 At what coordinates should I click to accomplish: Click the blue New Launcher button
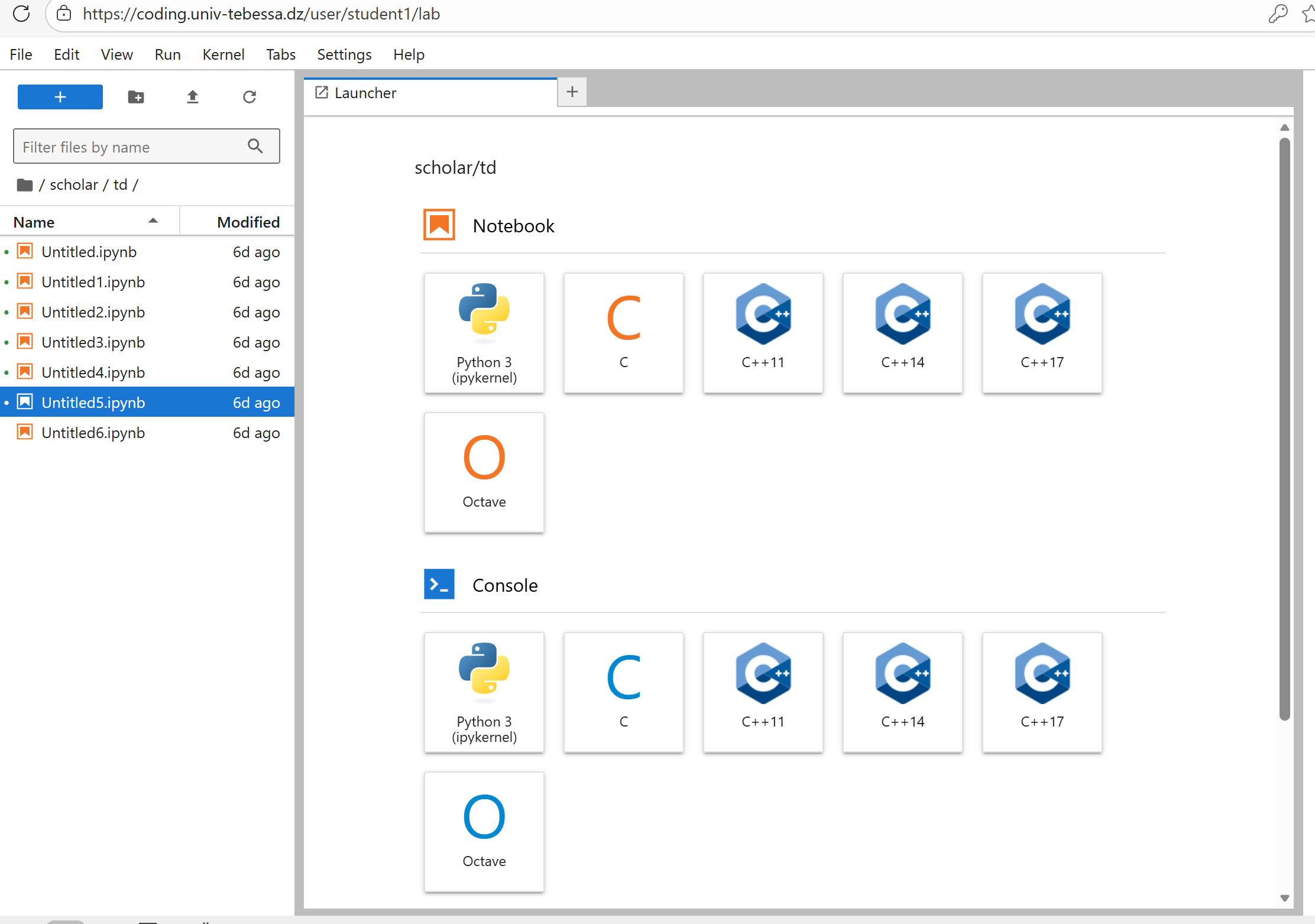[60, 97]
